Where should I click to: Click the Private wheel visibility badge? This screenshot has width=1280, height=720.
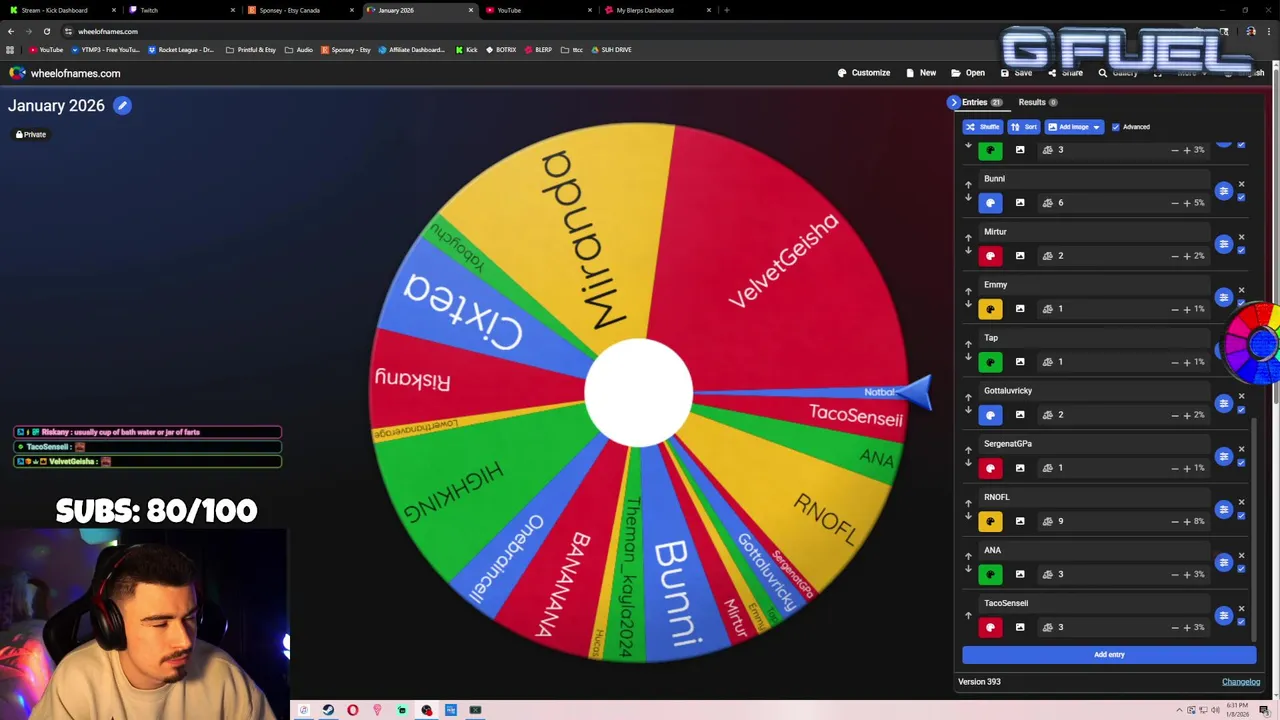(x=31, y=134)
